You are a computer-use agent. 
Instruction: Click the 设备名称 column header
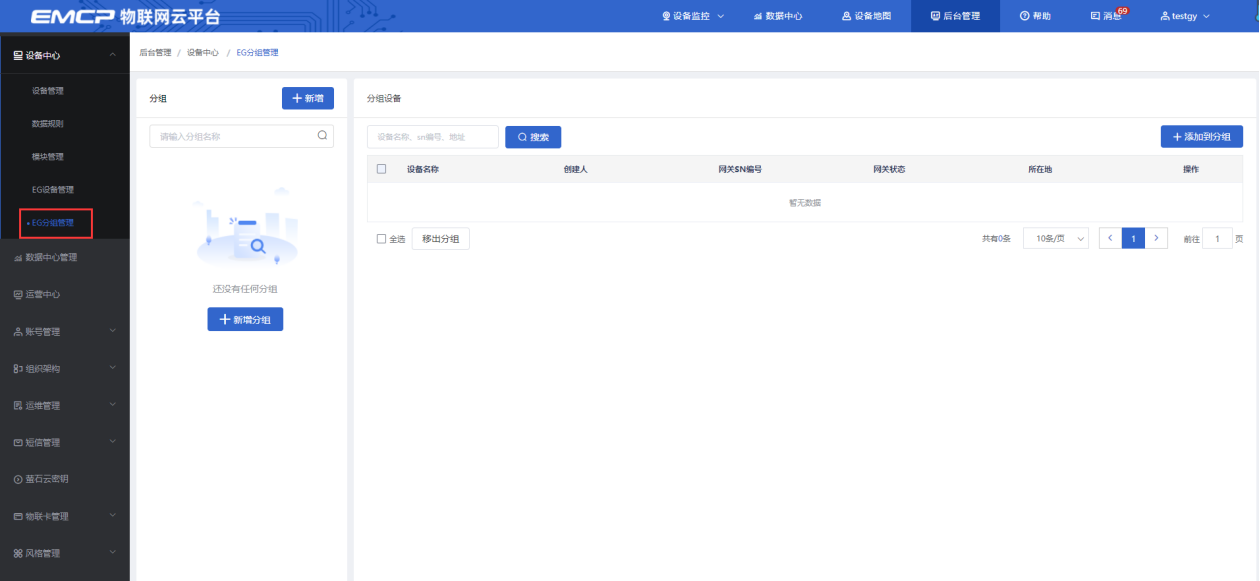[422, 169]
